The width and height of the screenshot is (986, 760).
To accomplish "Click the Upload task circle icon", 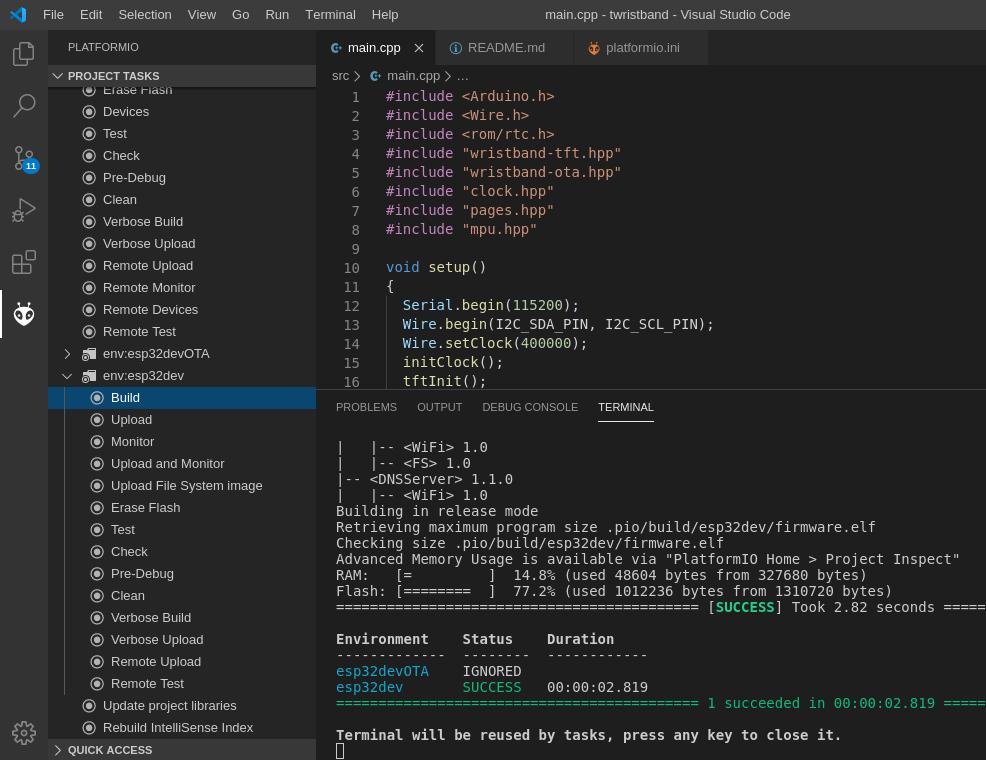I will click(x=97, y=420).
